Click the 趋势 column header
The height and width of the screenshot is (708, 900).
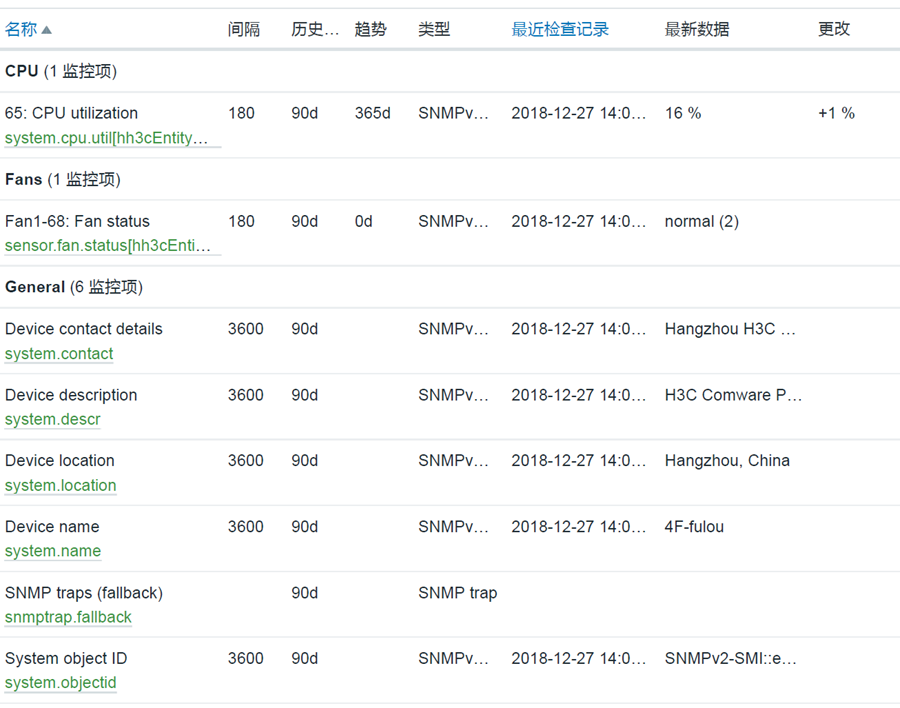point(371,29)
